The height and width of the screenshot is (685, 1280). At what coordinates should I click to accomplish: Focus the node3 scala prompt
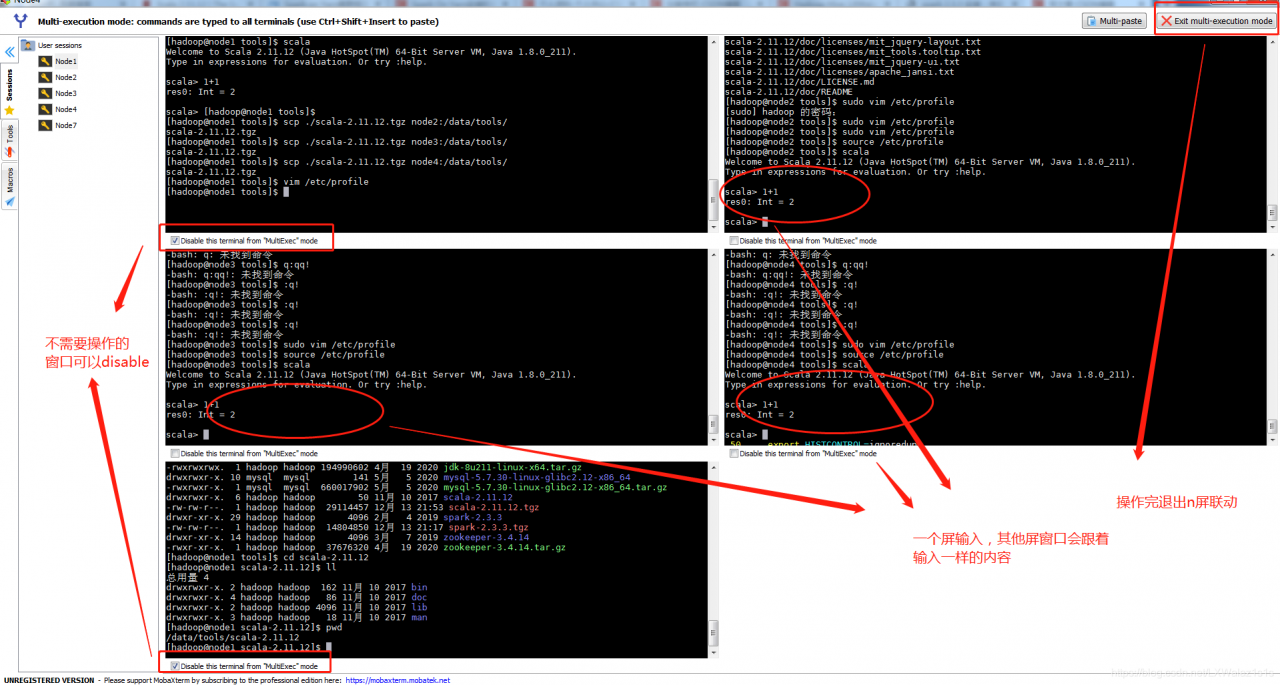pyautogui.click(x=188, y=435)
